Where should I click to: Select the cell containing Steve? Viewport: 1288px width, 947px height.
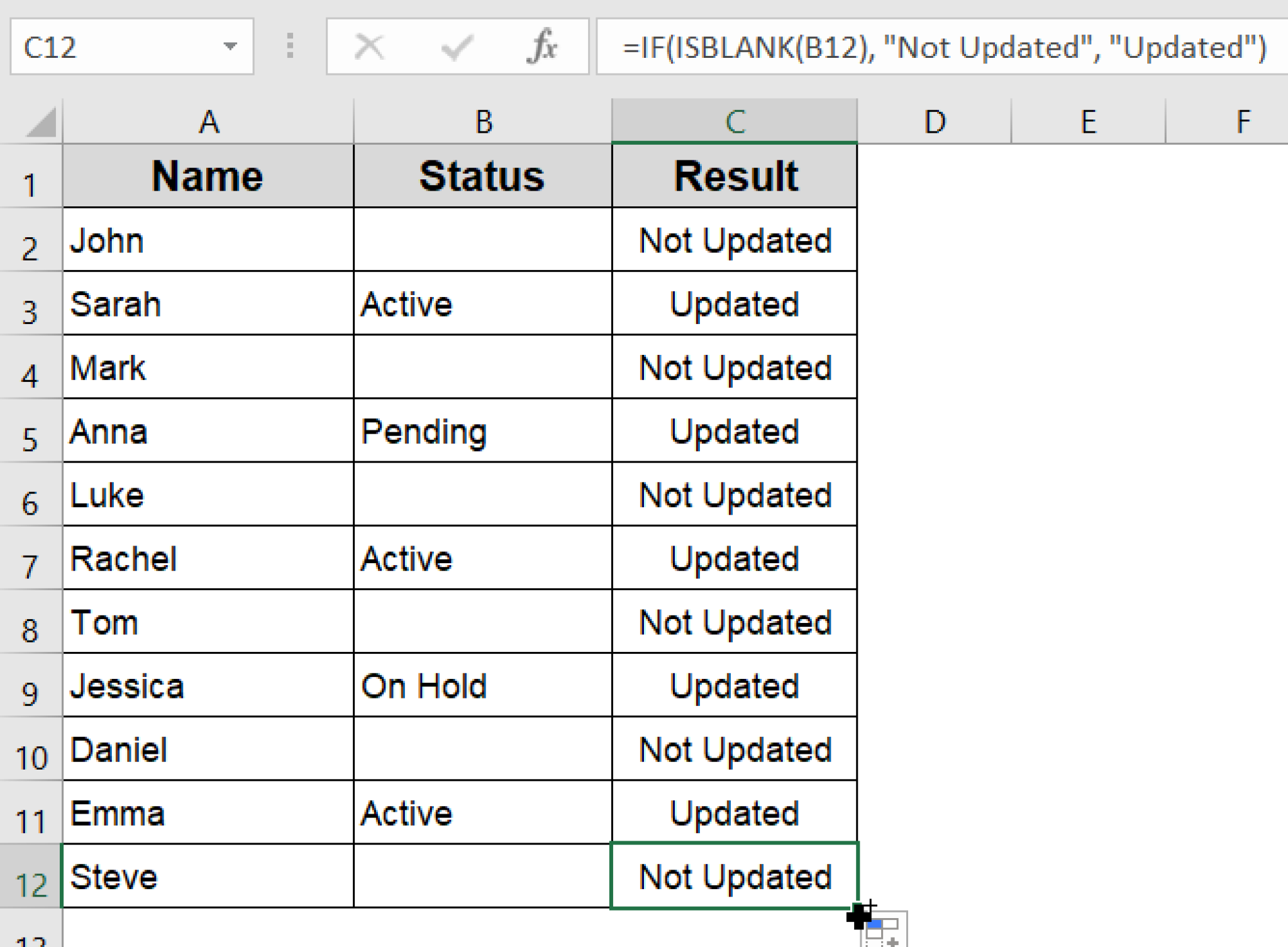click(x=208, y=877)
